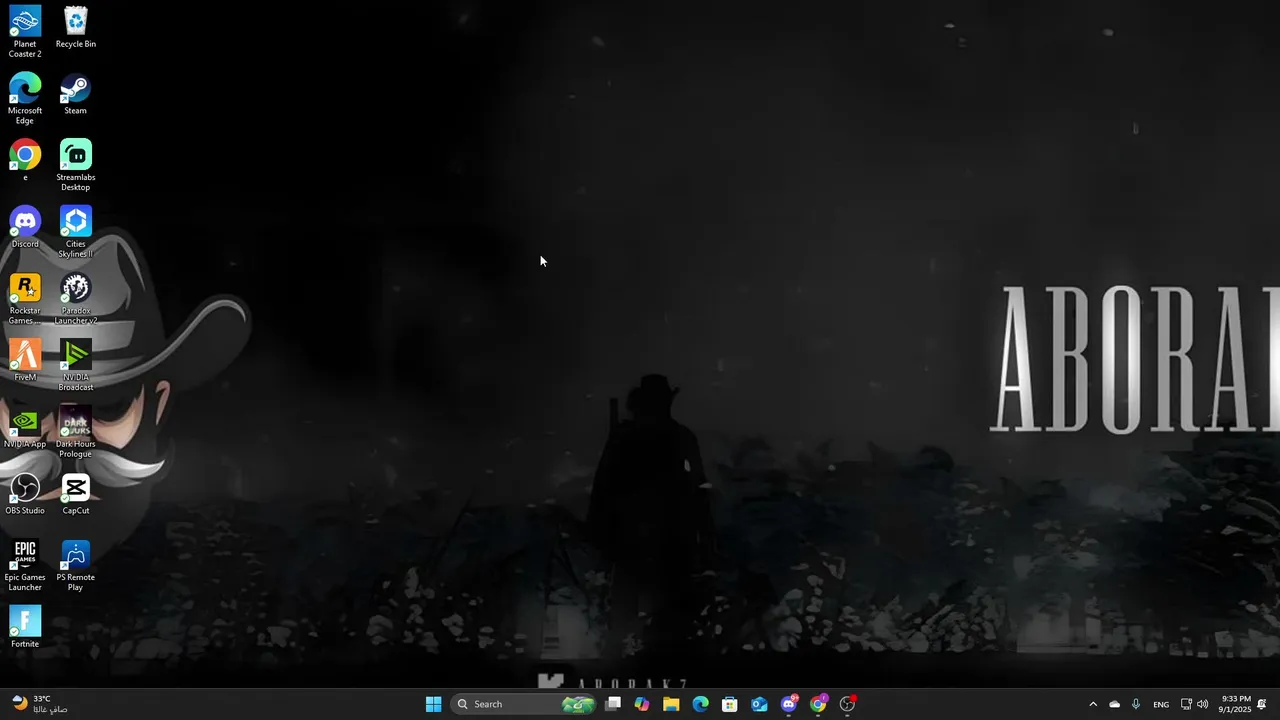1280x720 pixels.
Task: Open the ENG language switcher
Action: coord(1161,704)
